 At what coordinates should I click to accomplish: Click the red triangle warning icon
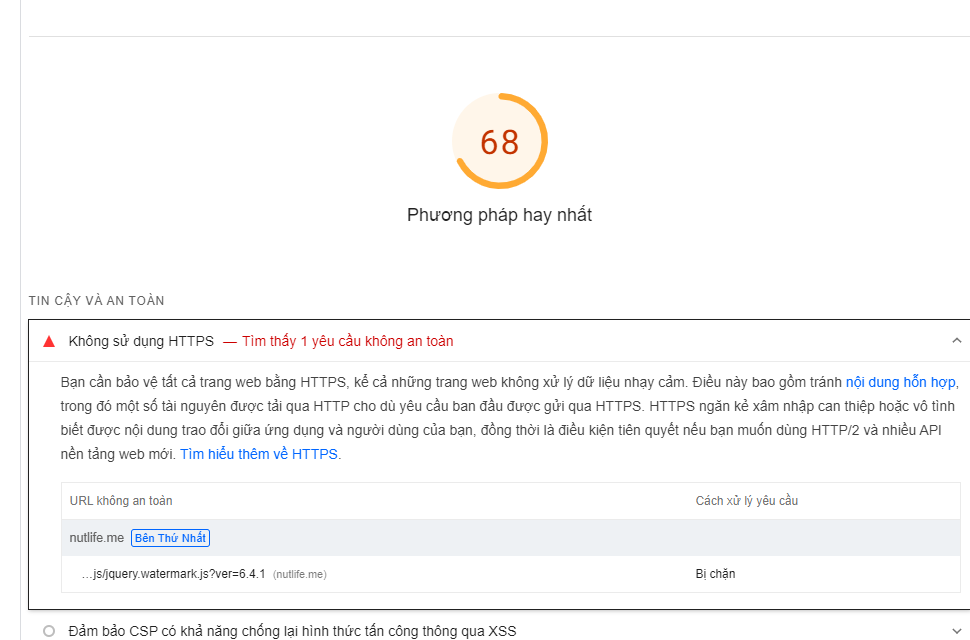(x=49, y=341)
